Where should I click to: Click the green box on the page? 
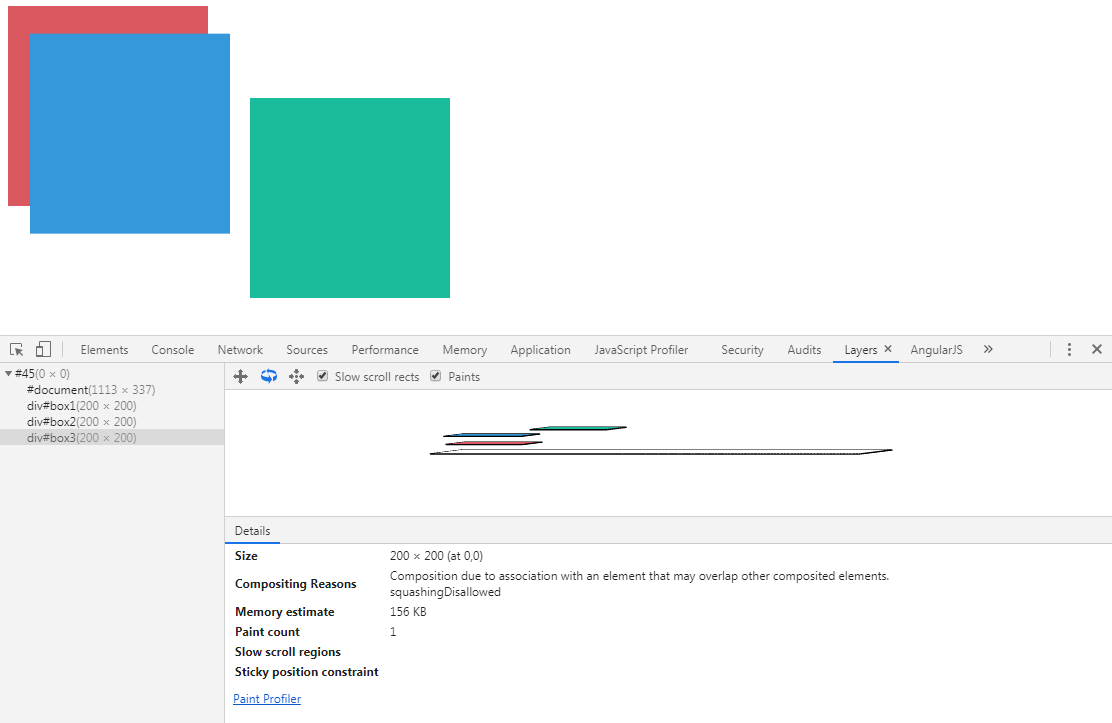350,198
